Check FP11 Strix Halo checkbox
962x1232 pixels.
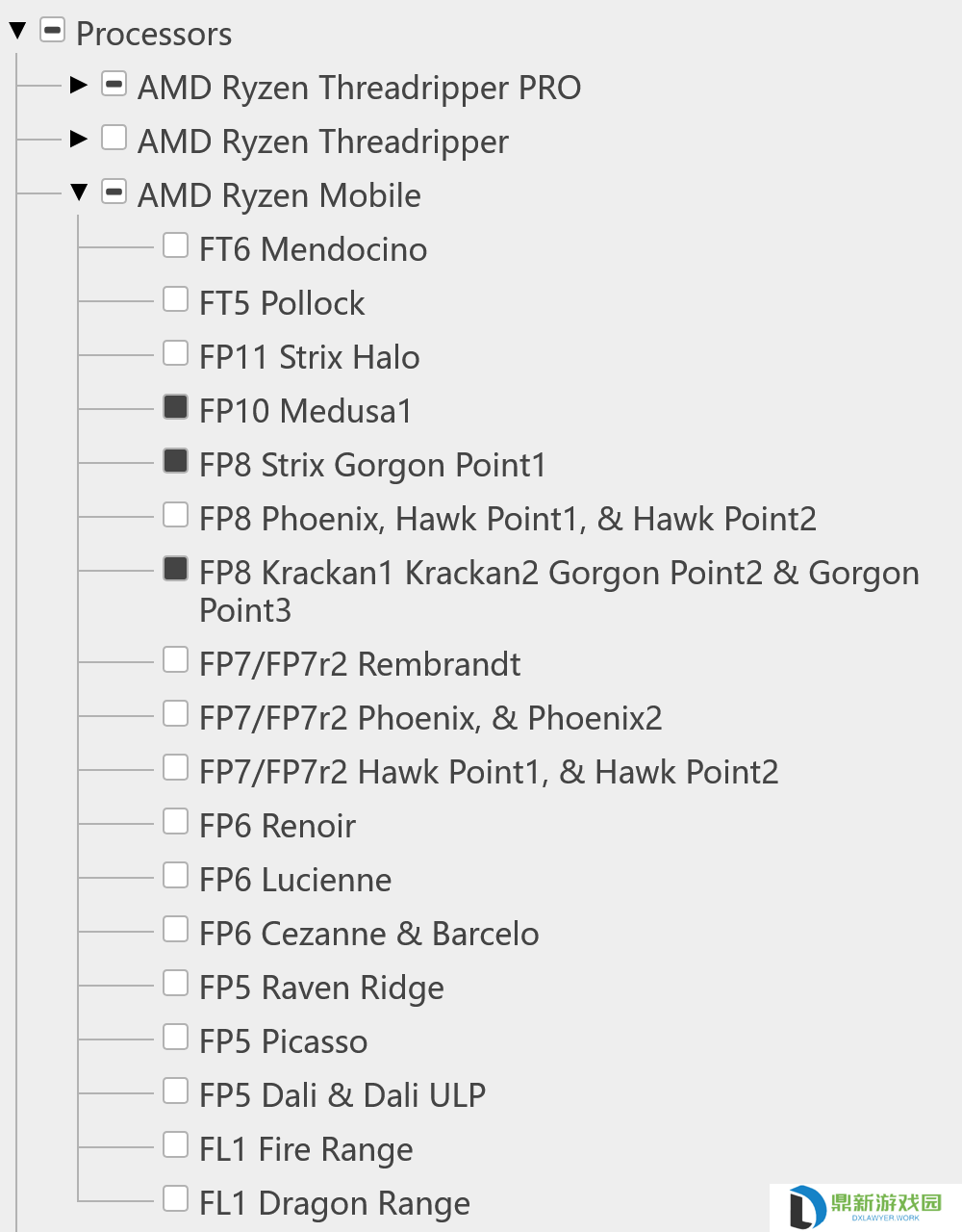click(x=175, y=353)
